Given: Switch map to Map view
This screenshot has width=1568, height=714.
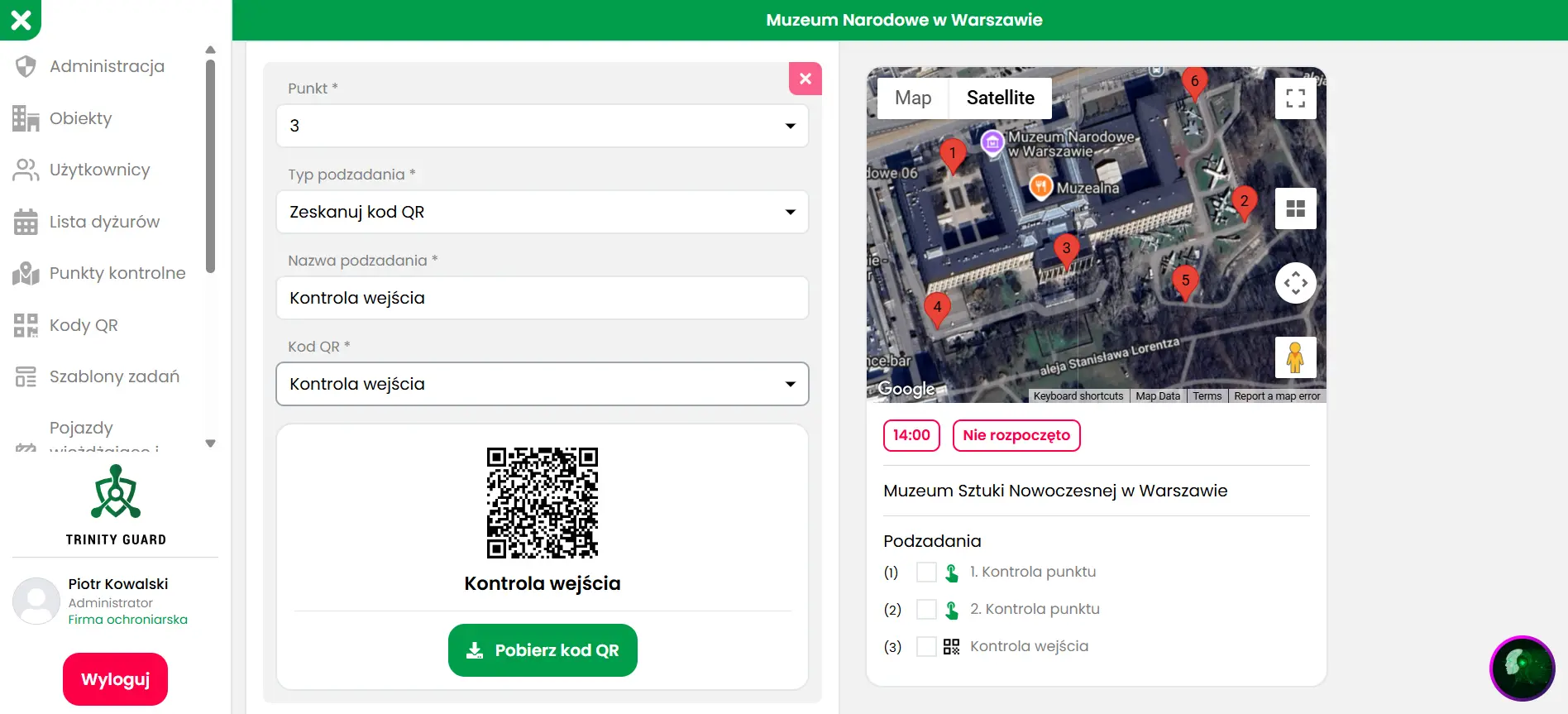Looking at the screenshot, I should 913,98.
